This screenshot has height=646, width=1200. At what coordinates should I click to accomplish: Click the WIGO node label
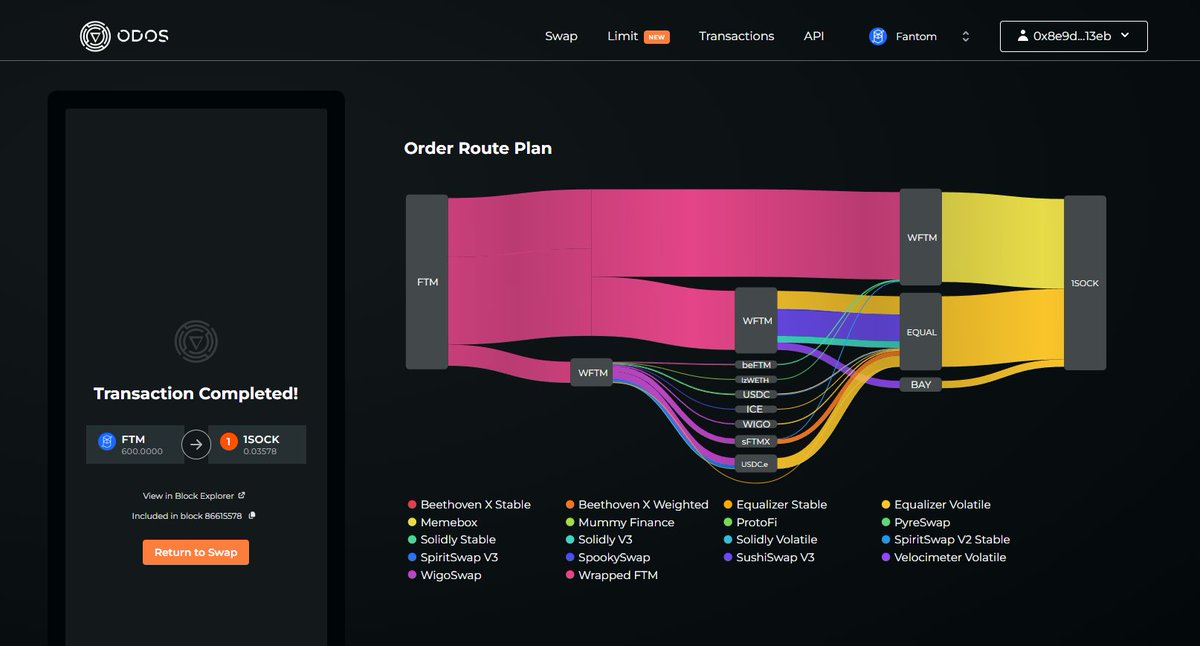click(757, 424)
